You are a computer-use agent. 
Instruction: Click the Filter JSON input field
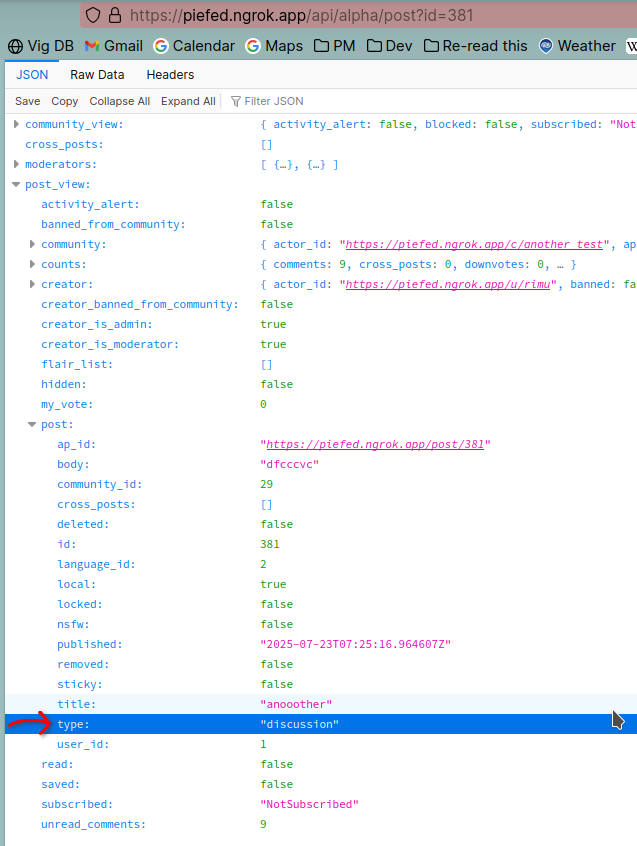coord(300,101)
